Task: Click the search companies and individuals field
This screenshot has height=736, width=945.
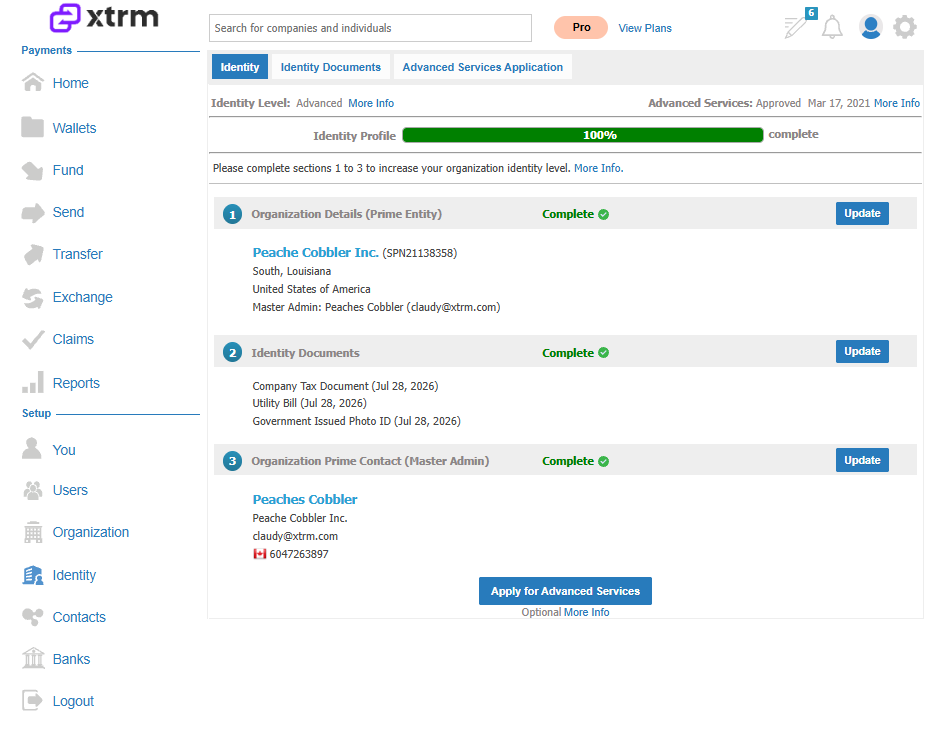Action: (370, 28)
